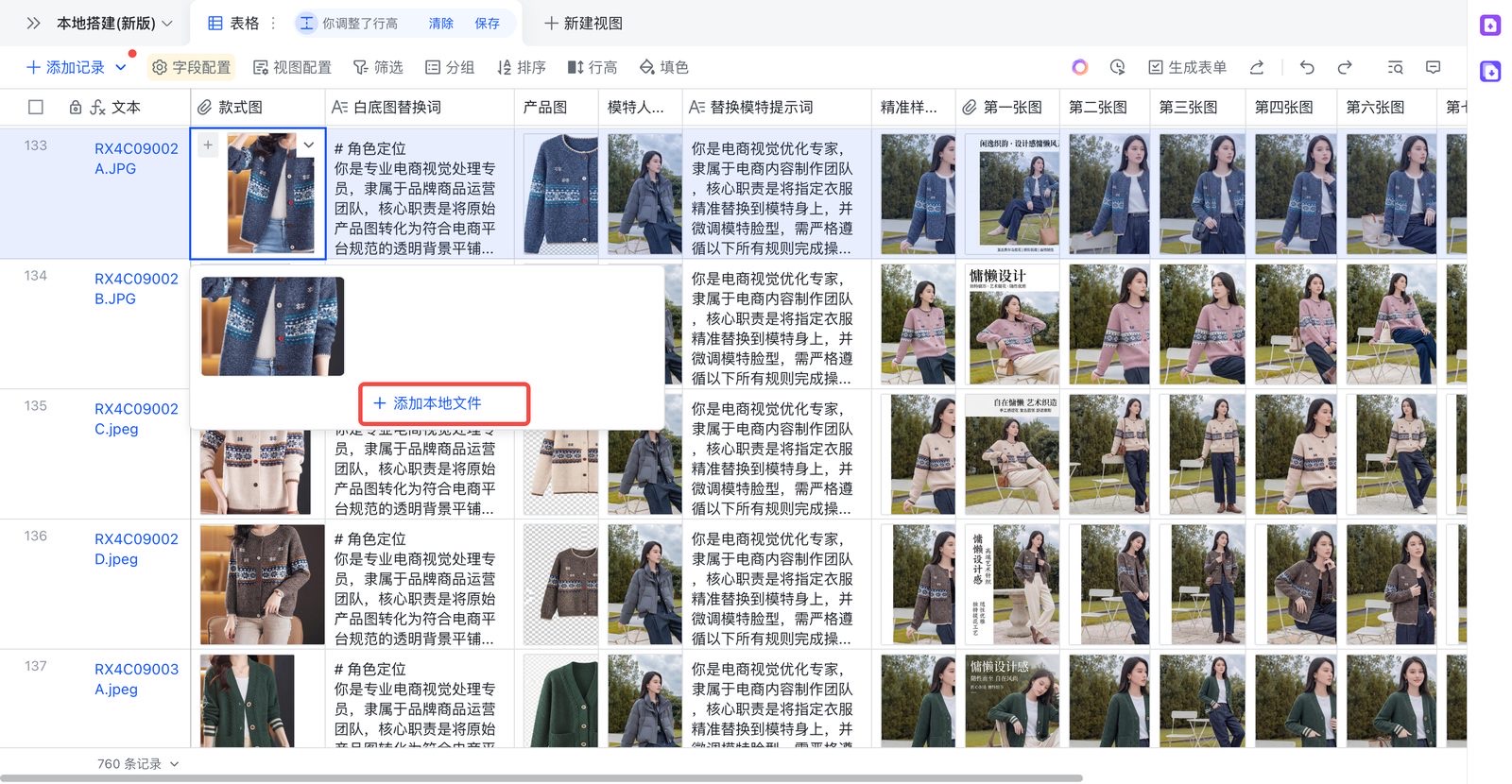The width and height of the screenshot is (1512, 784).
Task: Open record RX4C09002 D.jpeg
Action: (x=136, y=549)
